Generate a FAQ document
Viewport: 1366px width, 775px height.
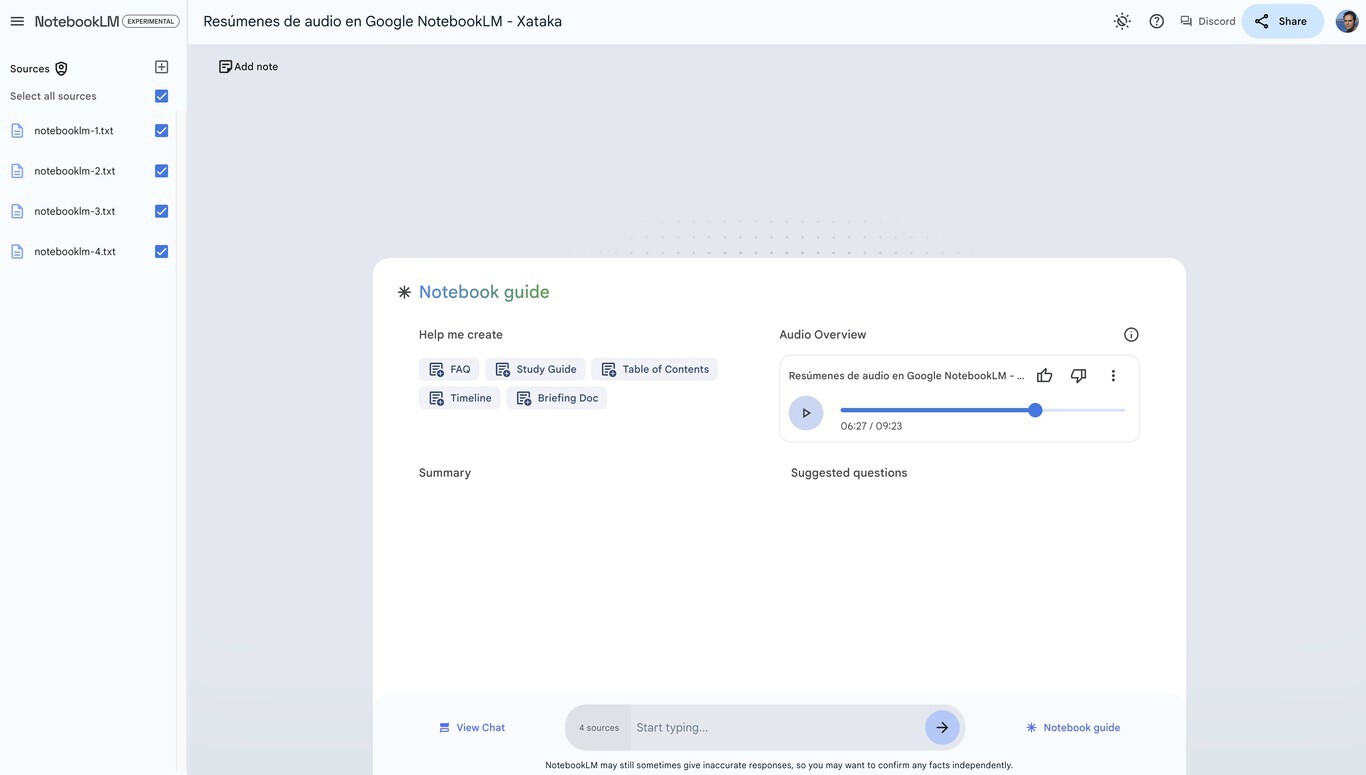point(449,369)
